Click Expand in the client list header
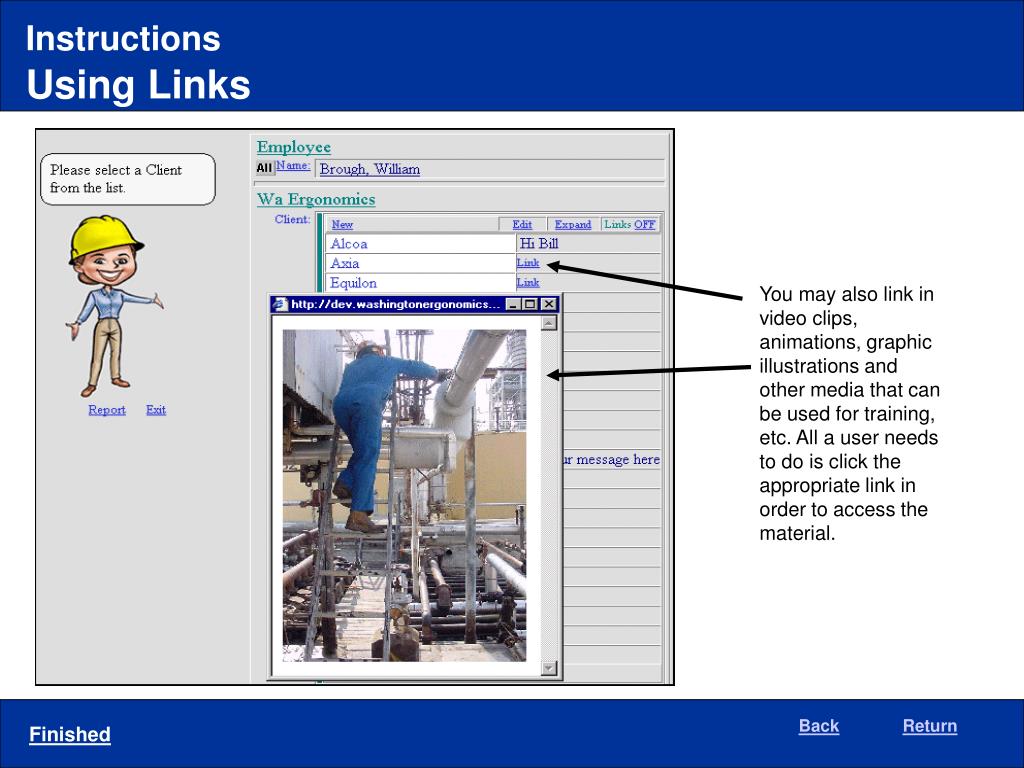 point(573,224)
